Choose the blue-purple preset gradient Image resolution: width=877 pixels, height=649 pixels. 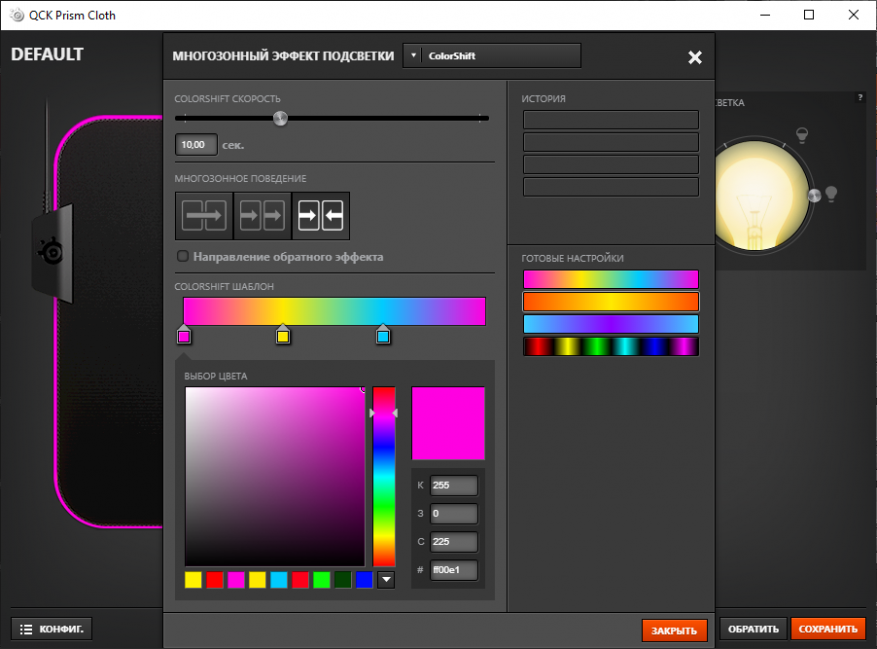(x=611, y=324)
